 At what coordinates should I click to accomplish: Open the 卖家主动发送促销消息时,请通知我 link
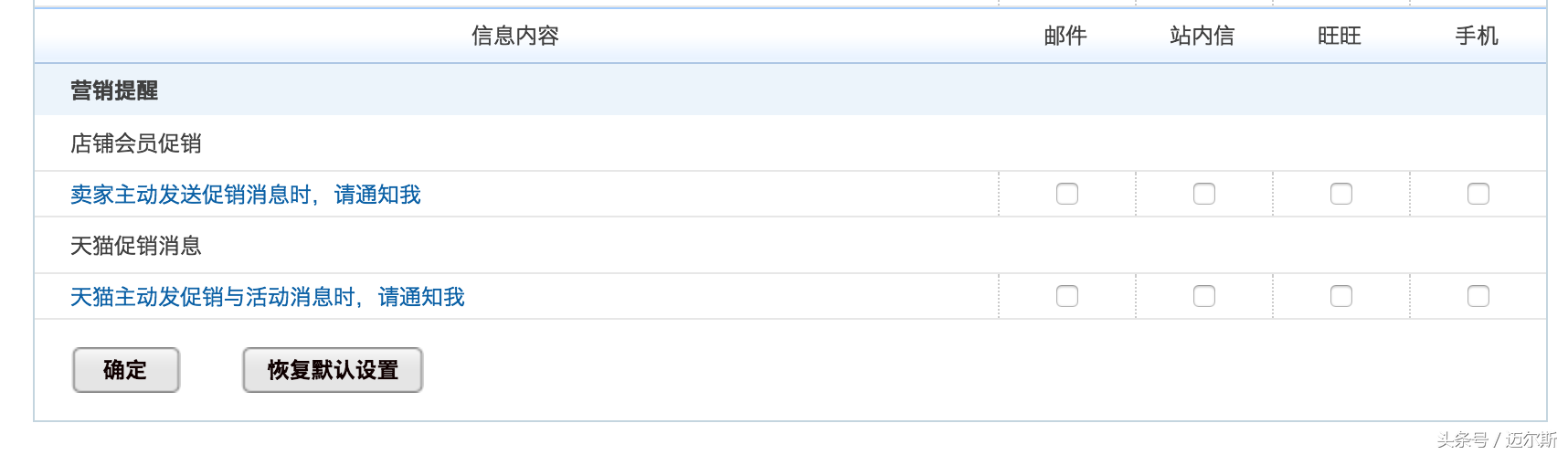click(245, 195)
